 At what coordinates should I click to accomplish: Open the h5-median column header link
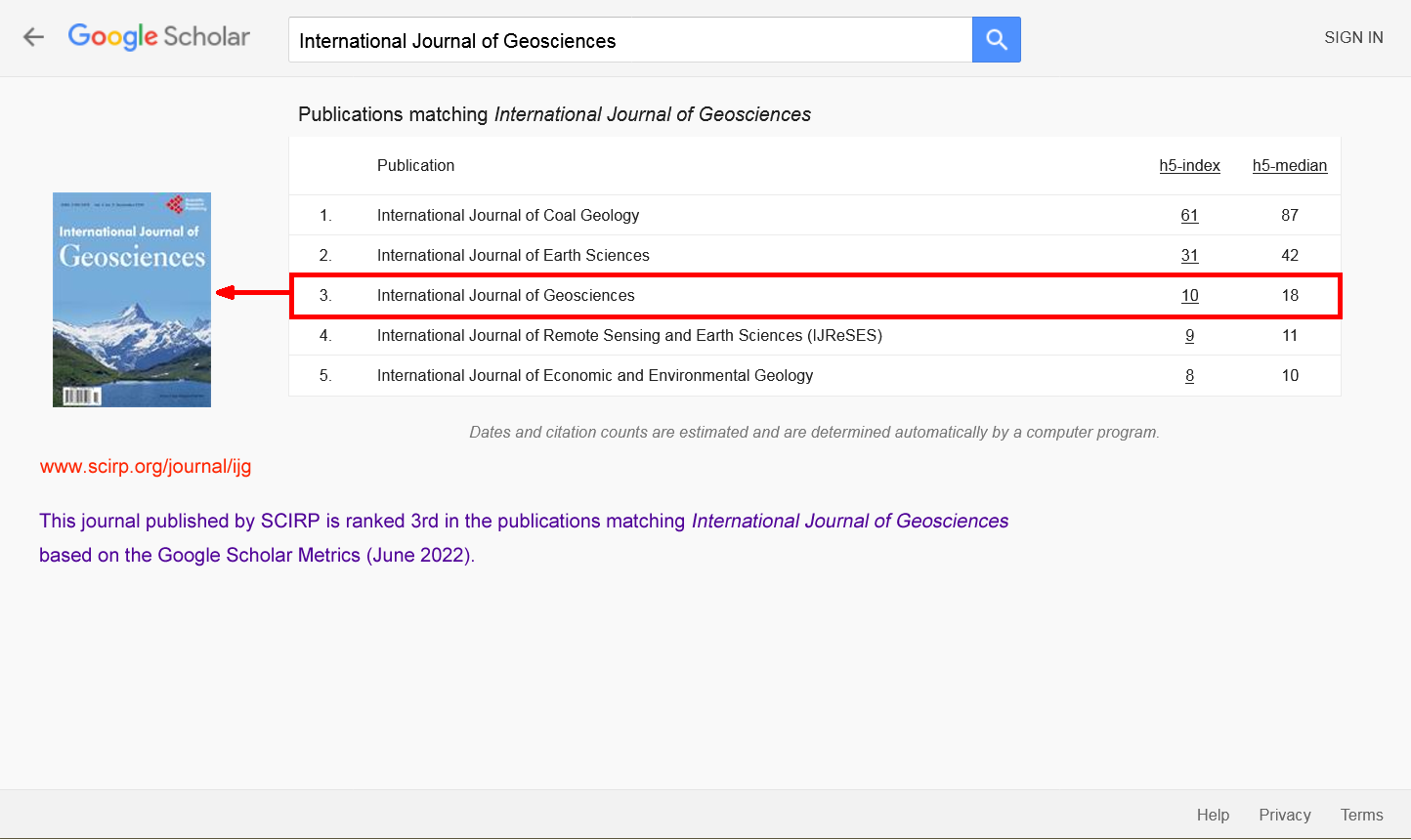(1289, 165)
